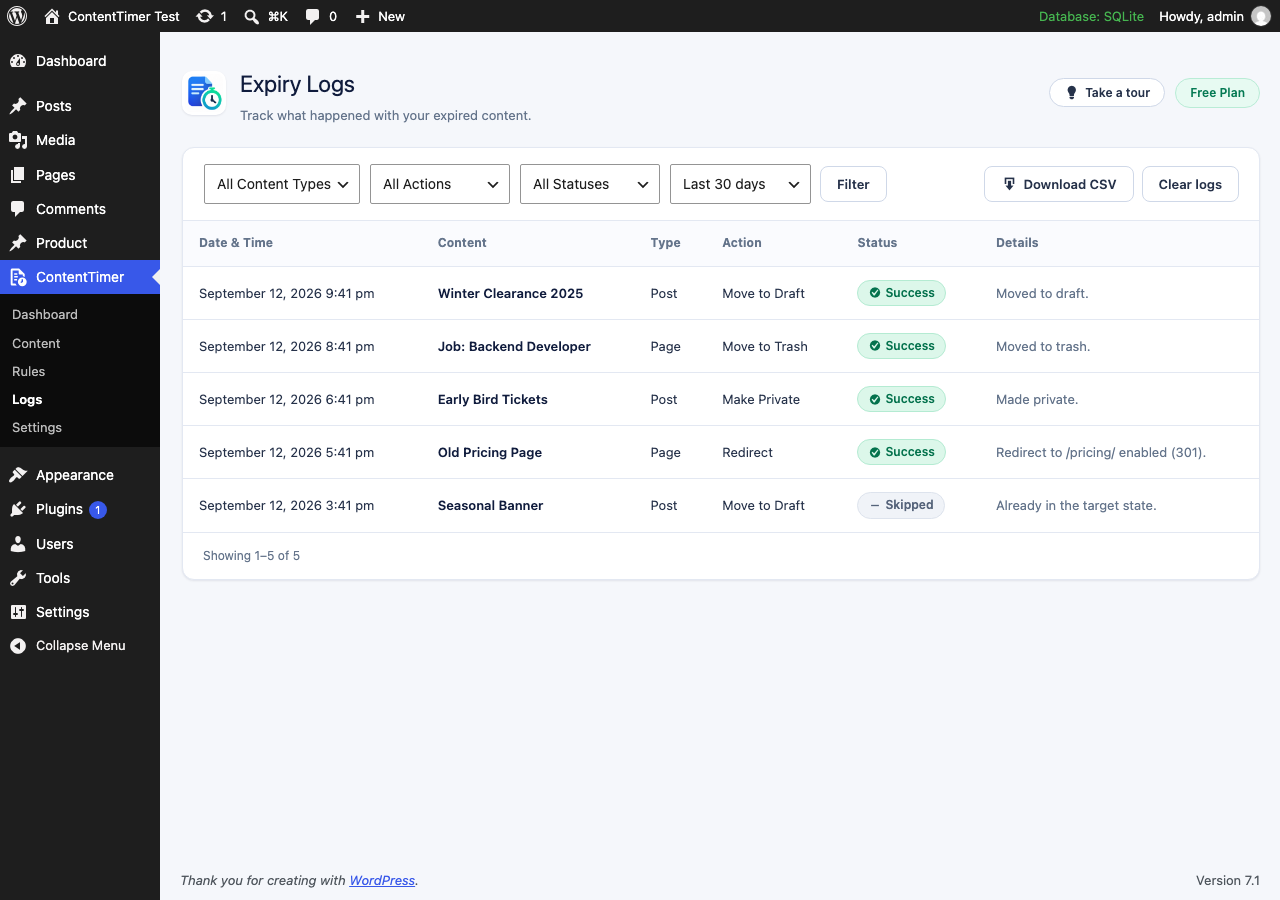The image size is (1280, 900).
Task: Click the Tools wrench icon
Action: [x=18, y=578]
